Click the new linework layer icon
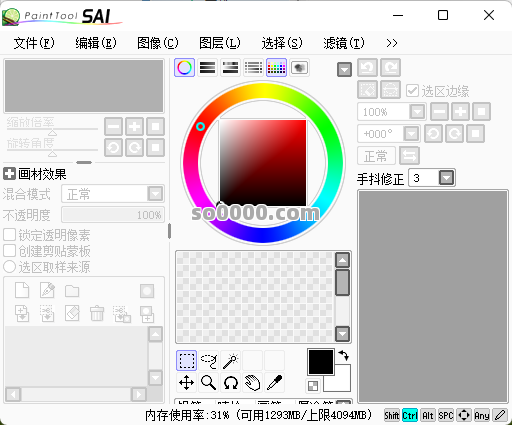 [x=47, y=290]
